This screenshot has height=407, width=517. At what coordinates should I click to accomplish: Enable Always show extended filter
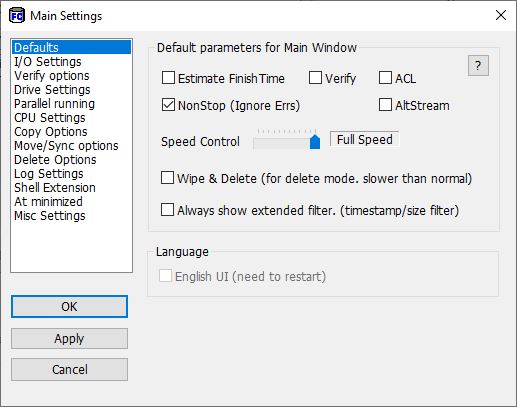[x=167, y=210]
